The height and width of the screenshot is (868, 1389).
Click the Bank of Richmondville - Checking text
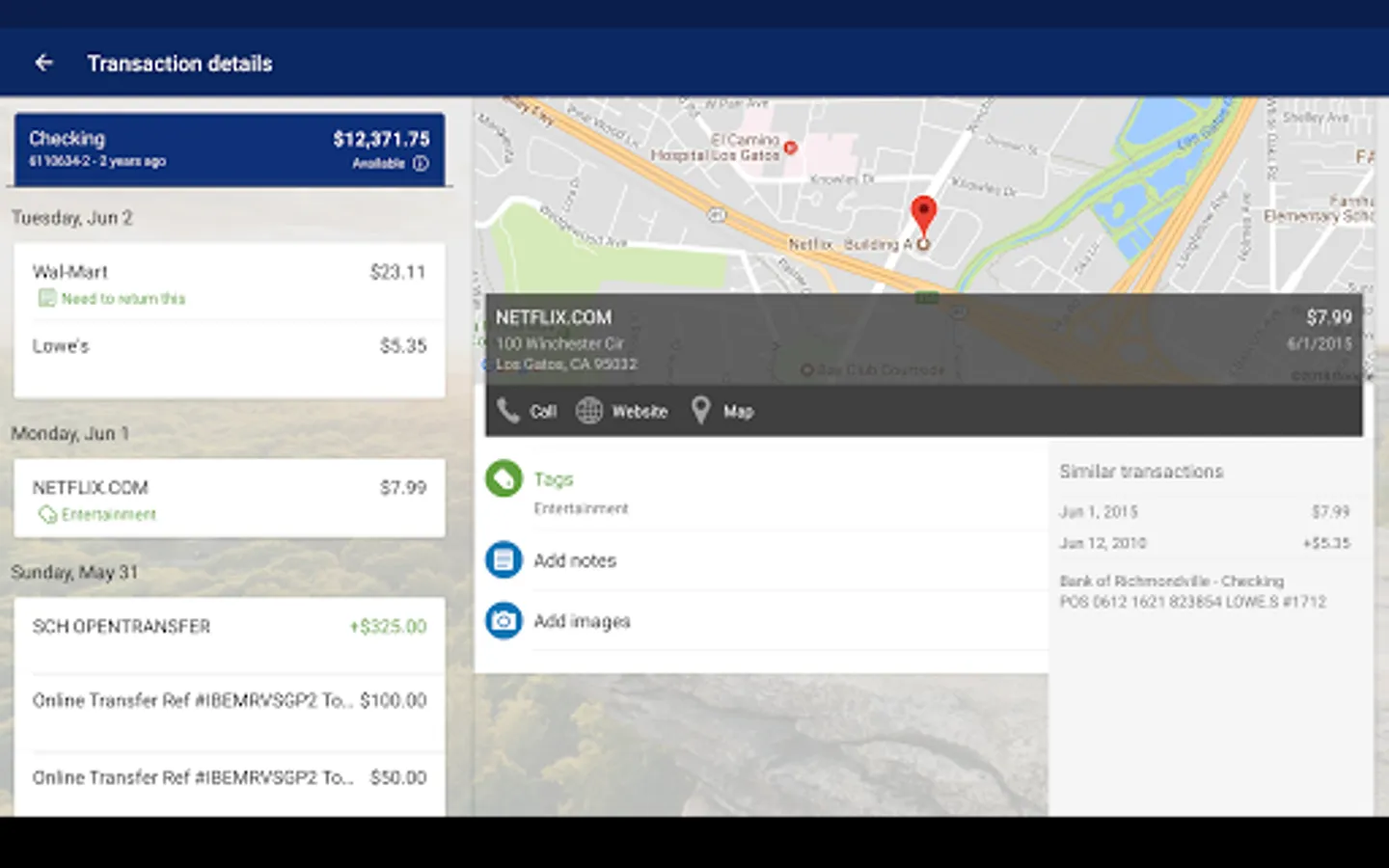[1172, 581]
